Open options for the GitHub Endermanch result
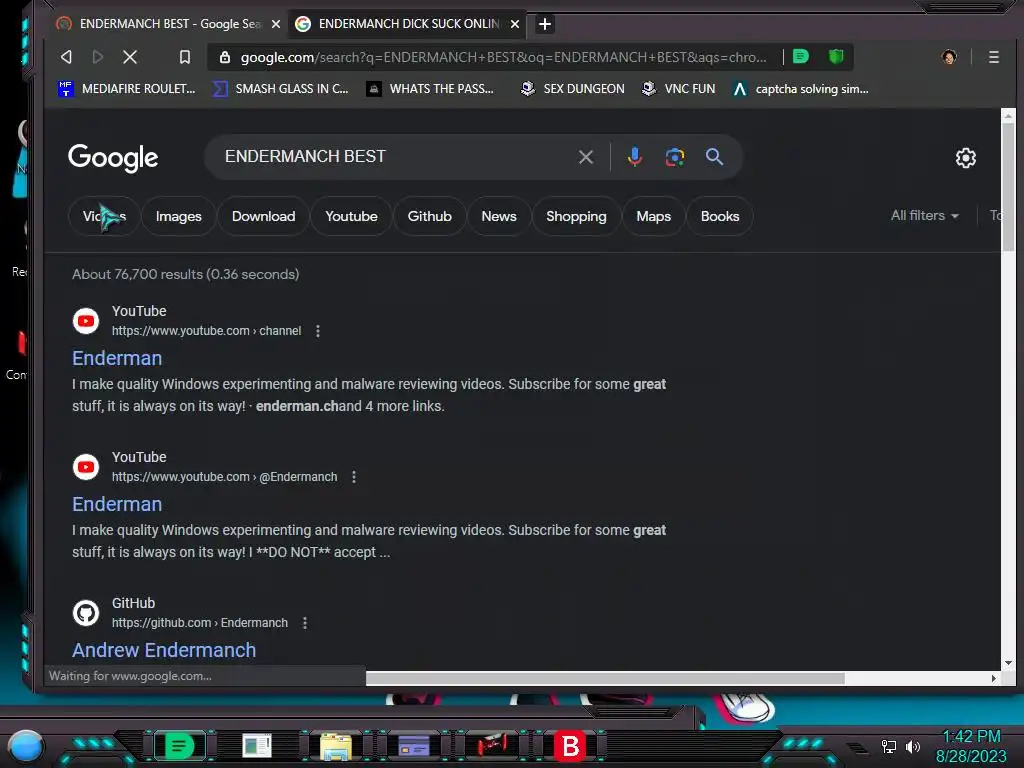The image size is (1024, 768). 304,623
